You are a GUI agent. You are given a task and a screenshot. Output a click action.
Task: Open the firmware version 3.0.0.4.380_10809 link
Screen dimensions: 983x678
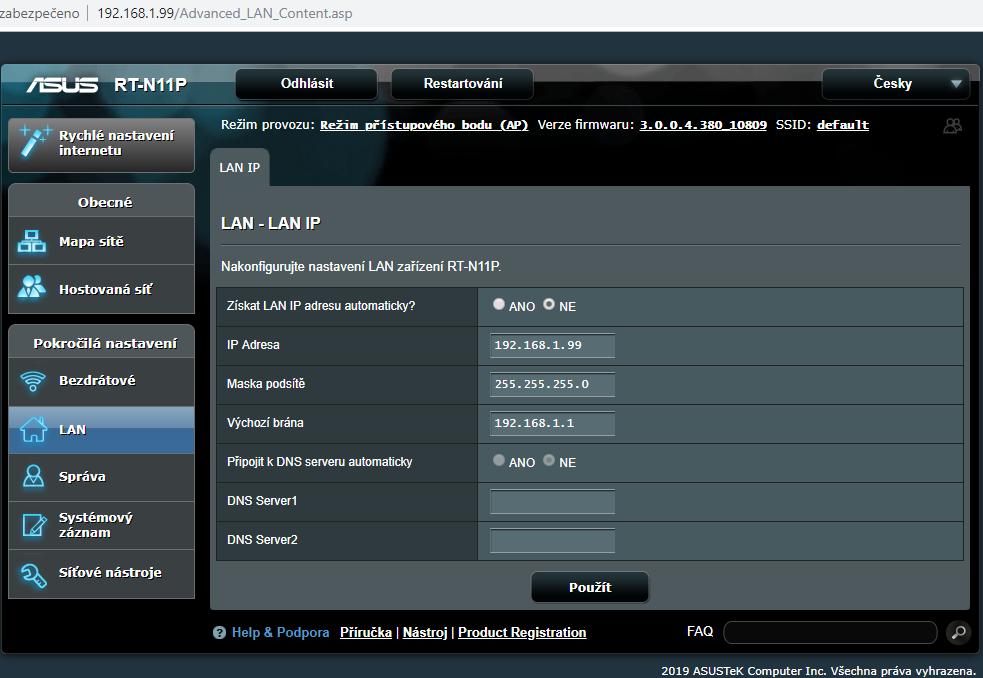pyautogui.click(x=703, y=125)
